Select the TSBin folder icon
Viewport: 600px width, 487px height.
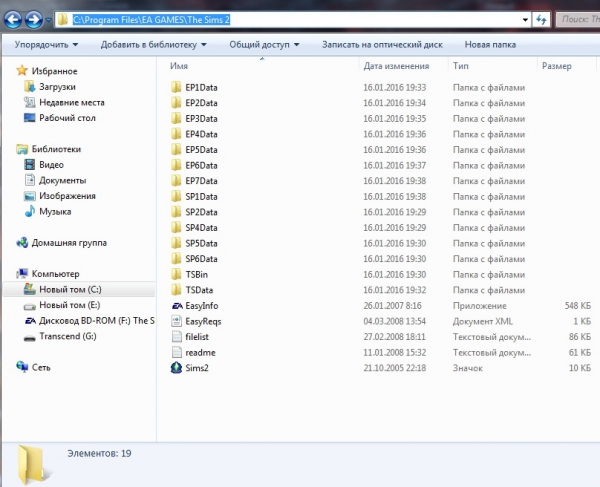coord(176,274)
